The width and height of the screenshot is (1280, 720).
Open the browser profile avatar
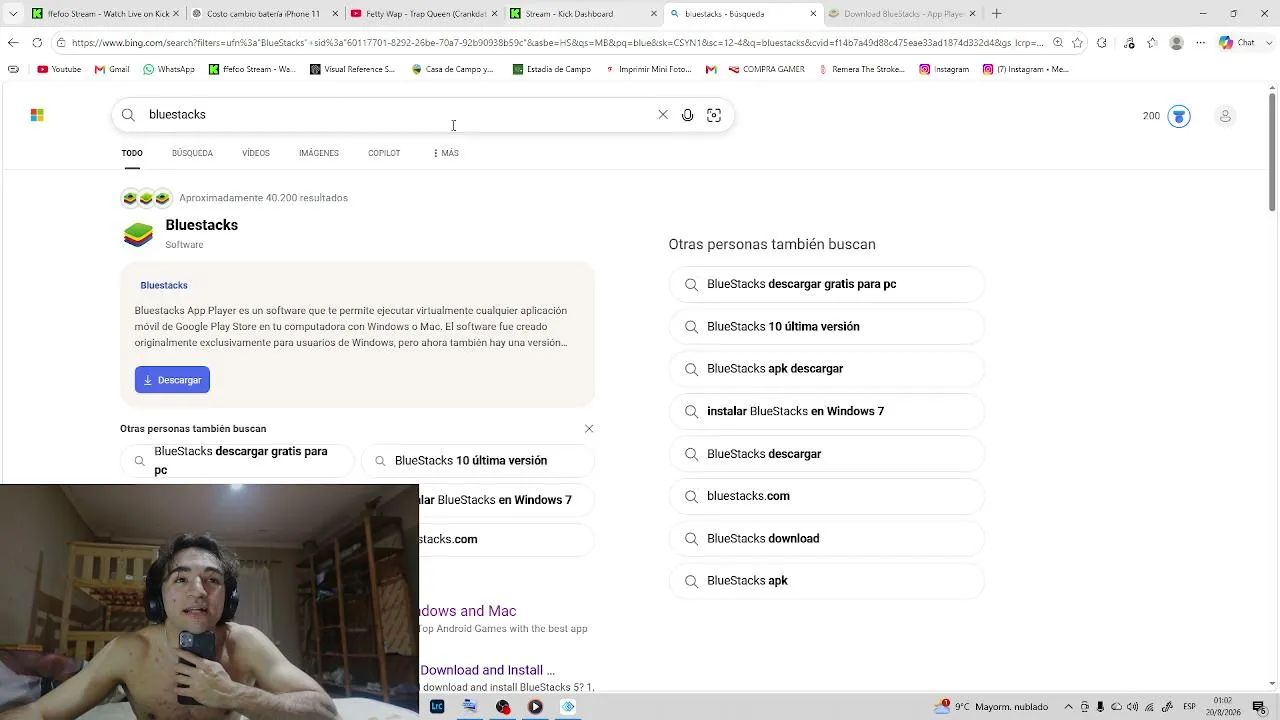pyautogui.click(x=1177, y=43)
